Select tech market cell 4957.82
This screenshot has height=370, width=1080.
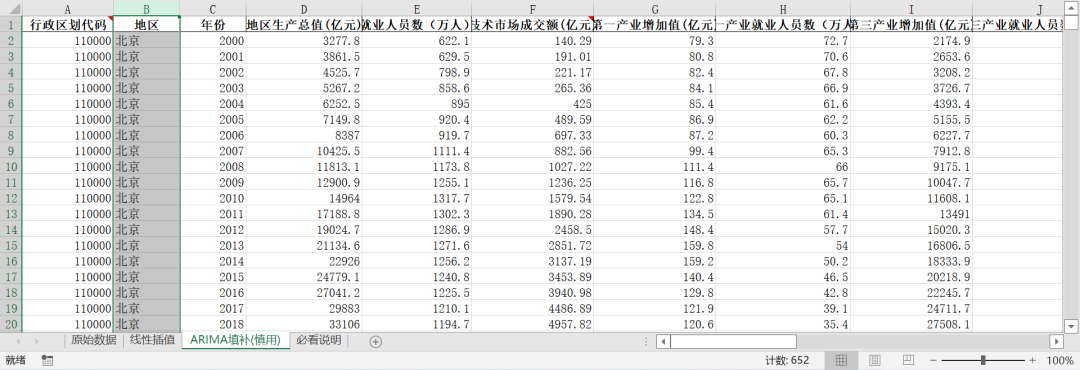(532, 324)
